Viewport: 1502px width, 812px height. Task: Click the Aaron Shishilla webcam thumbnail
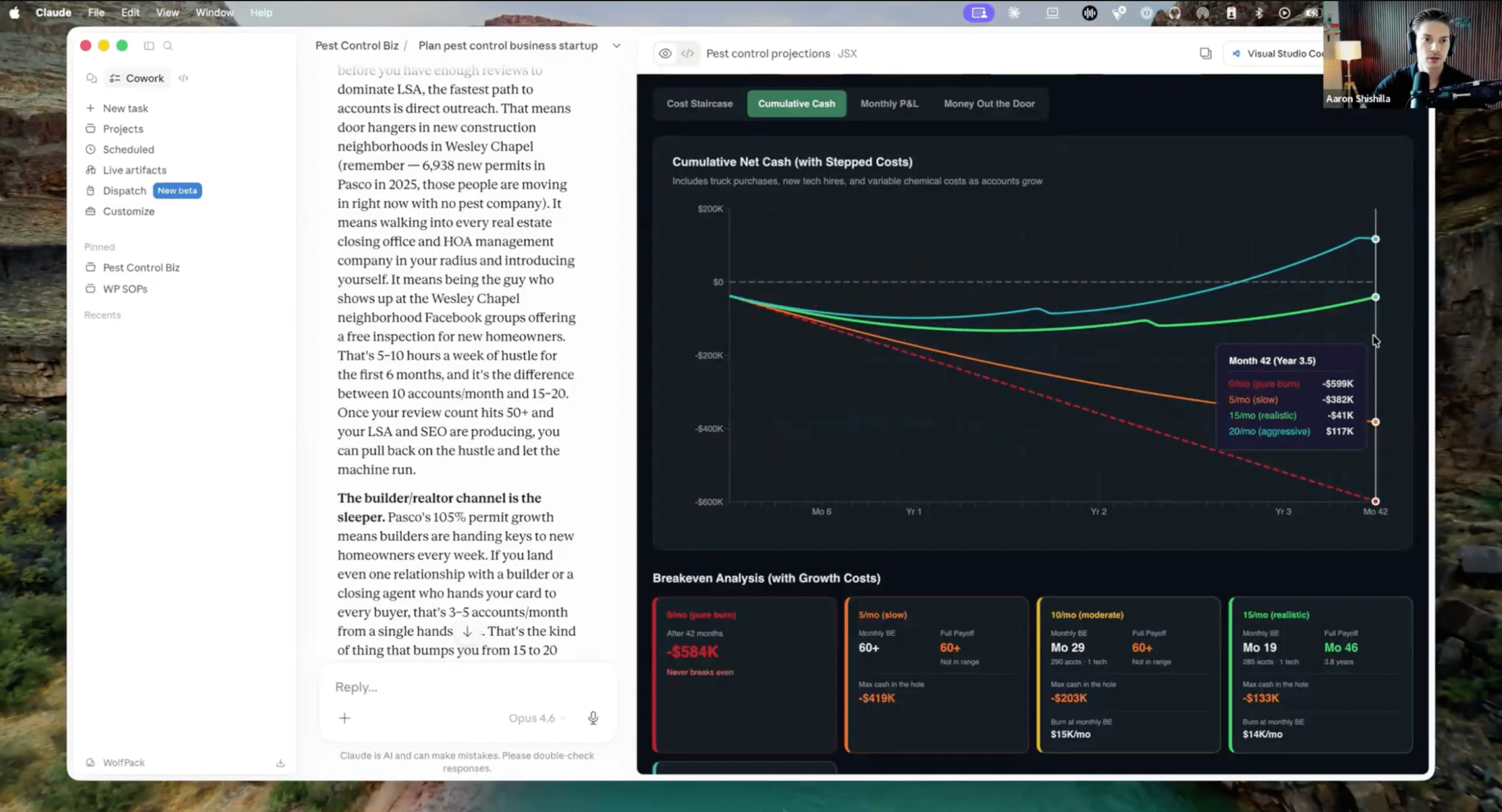(1412, 54)
